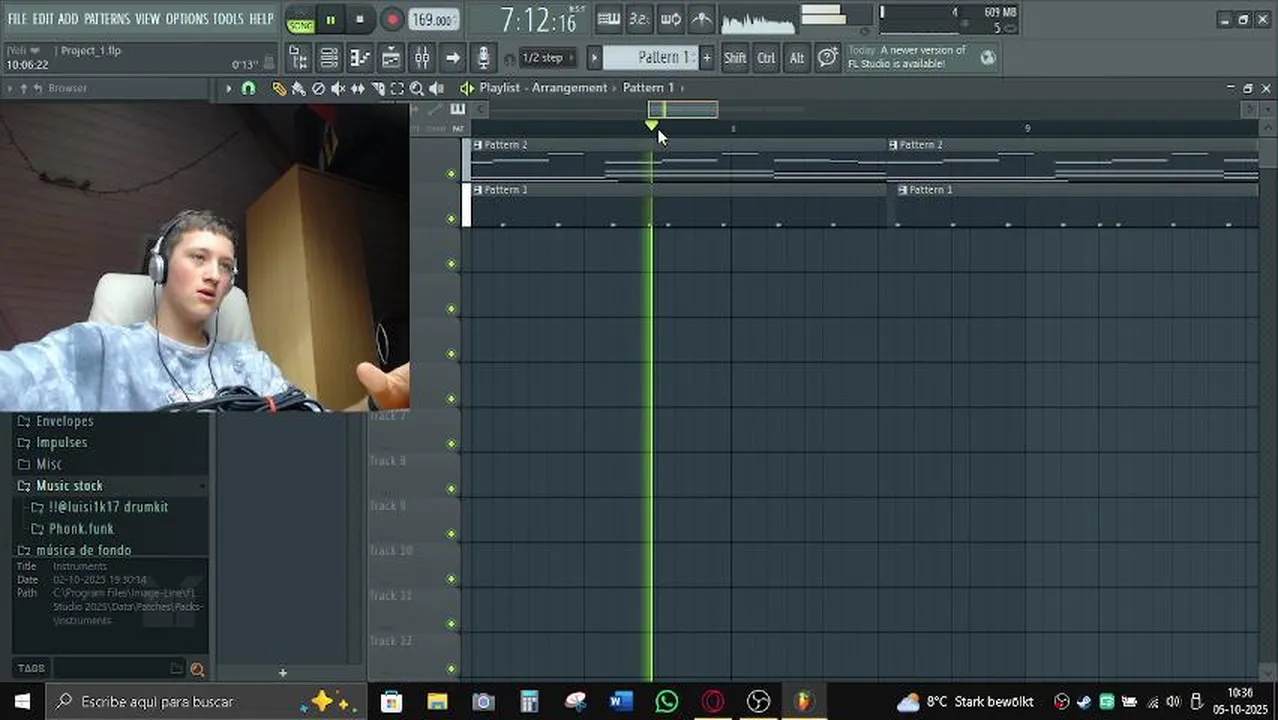Open the FILE menu
Viewport: 1278px width, 720px height.
click(17, 19)
